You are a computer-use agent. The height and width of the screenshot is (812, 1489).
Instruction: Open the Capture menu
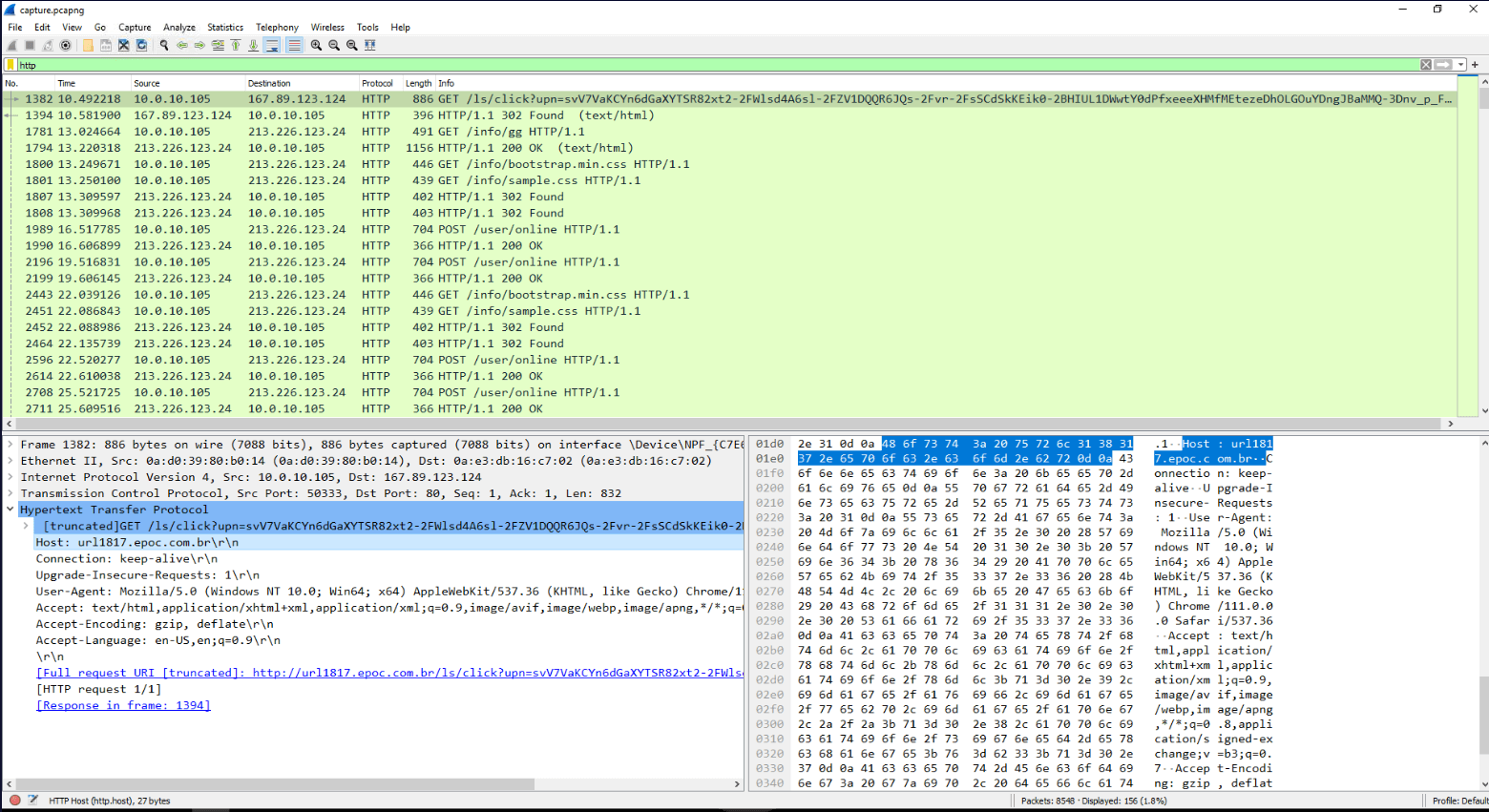point(135,28)
